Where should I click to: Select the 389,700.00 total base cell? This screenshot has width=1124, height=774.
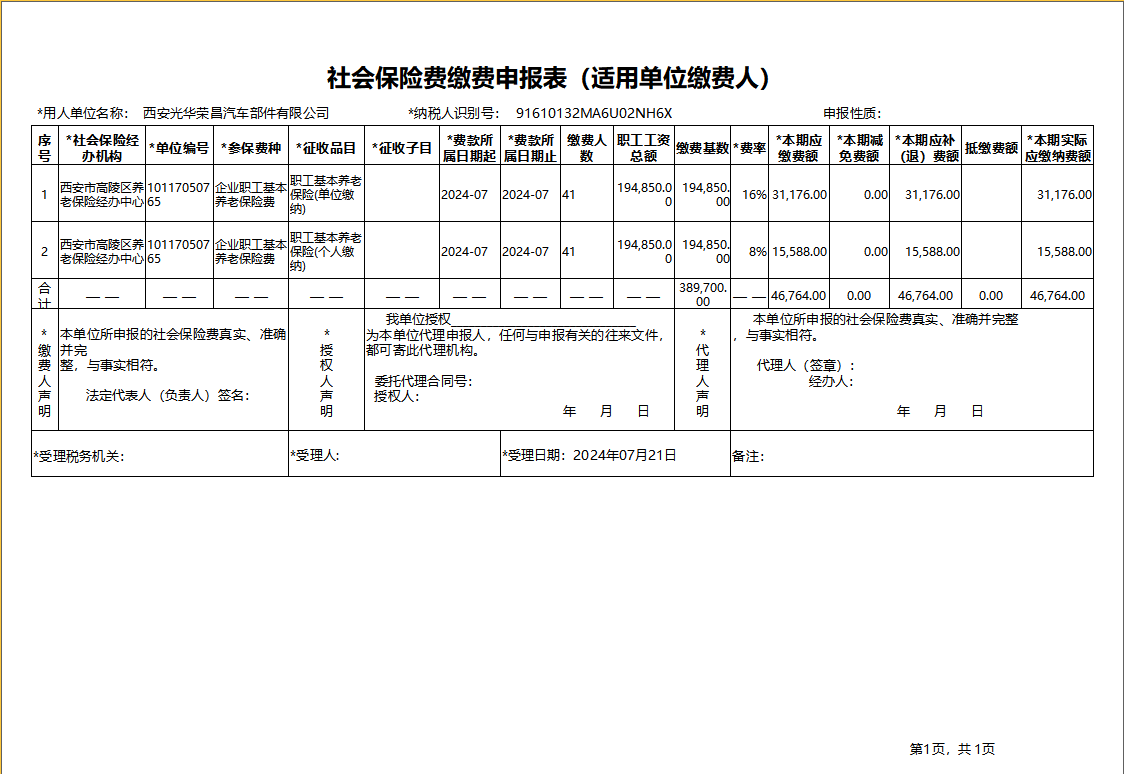(702, 295)
